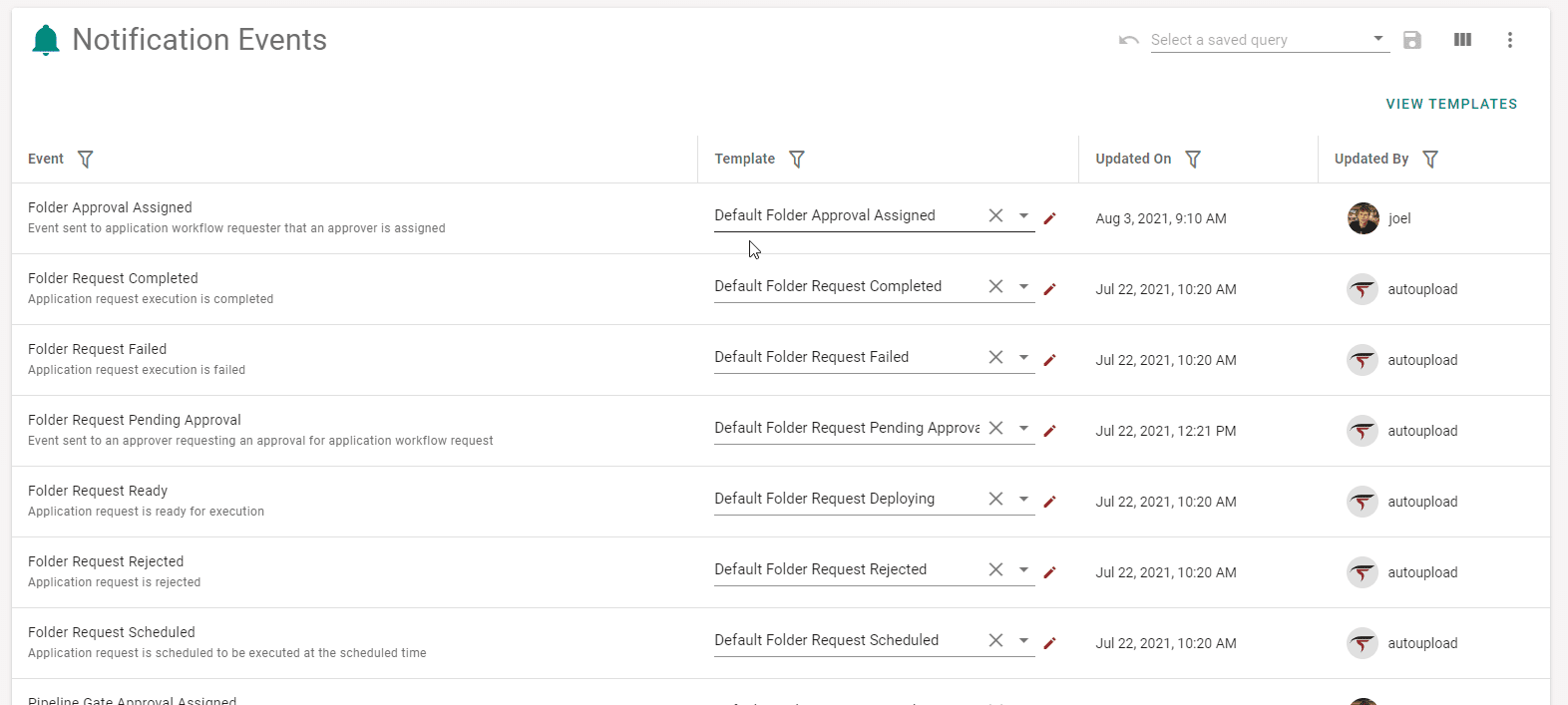1568x705 pixels.
Task: Select the Folder Request Ready event name
Action: click(x=98, y=491)
